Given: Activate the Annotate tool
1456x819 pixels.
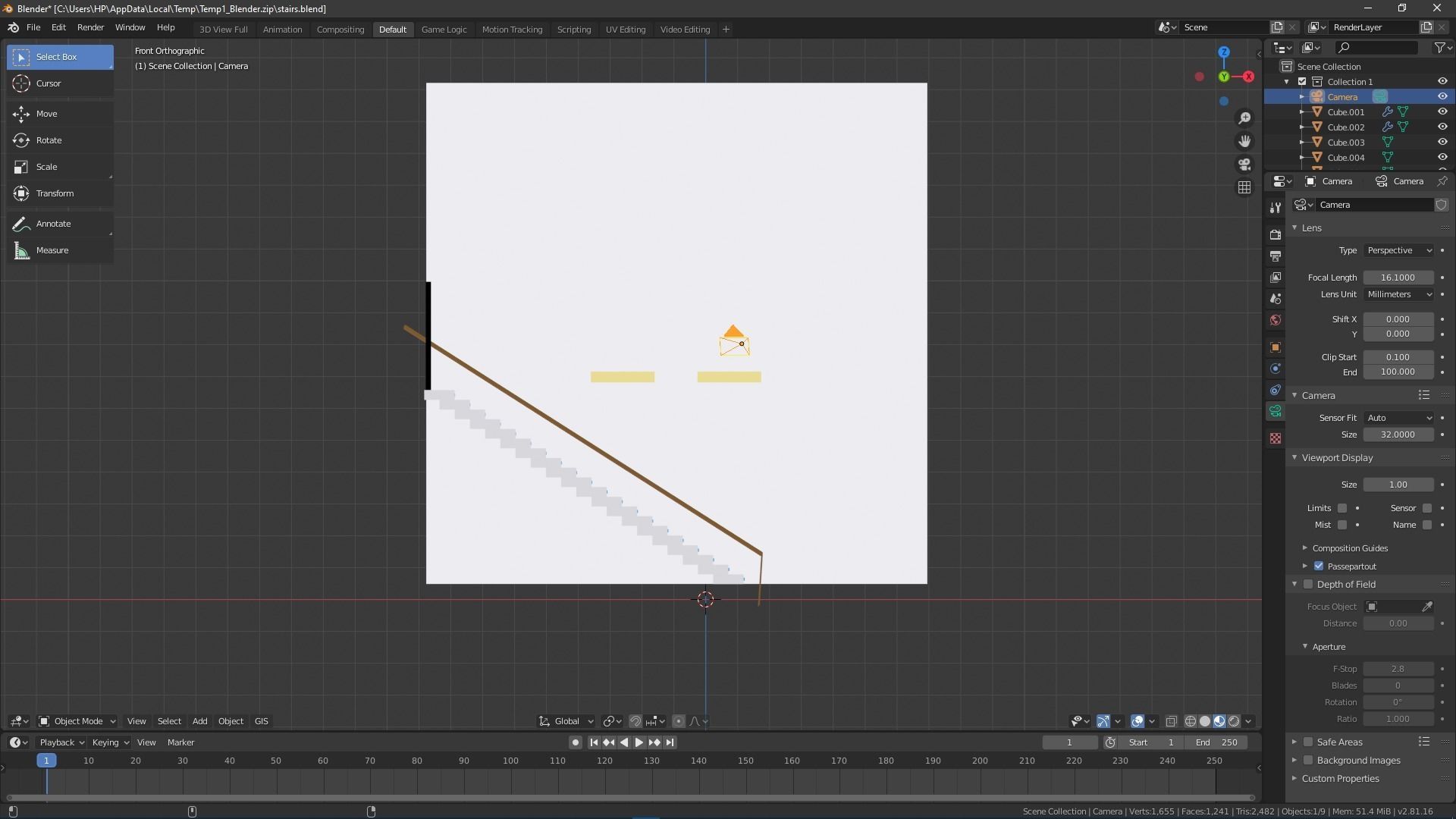Looking at the screenshot, I should pos(53,224).
